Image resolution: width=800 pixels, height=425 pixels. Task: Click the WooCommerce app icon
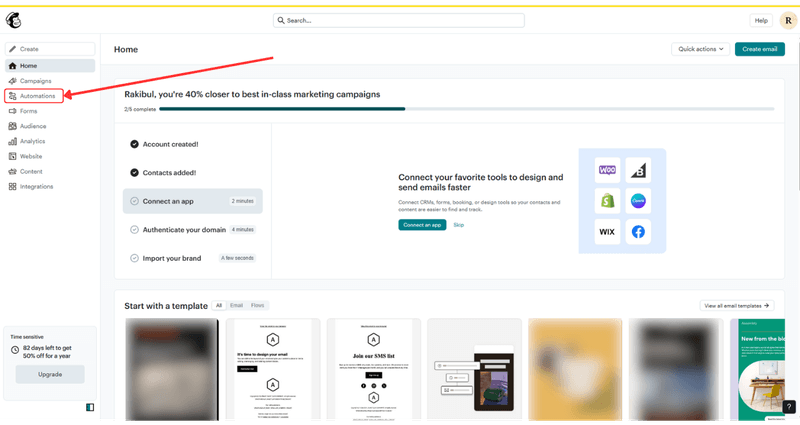coord(607,170)
